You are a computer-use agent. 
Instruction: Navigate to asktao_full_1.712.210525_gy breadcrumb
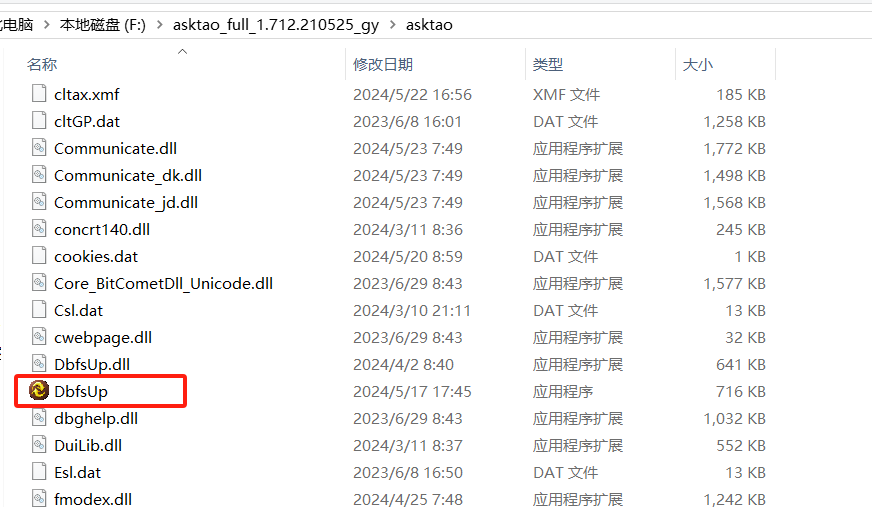tap(276, 25)
